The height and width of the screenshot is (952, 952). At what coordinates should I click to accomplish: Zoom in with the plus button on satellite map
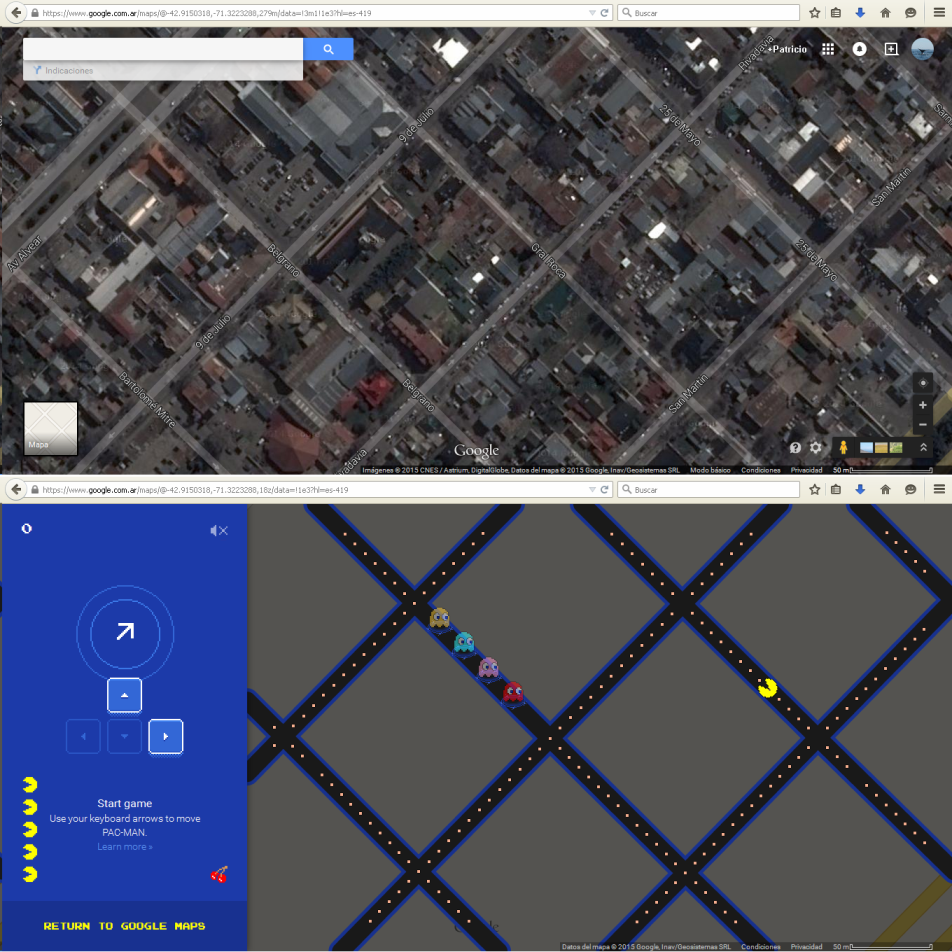click(922, 405)
